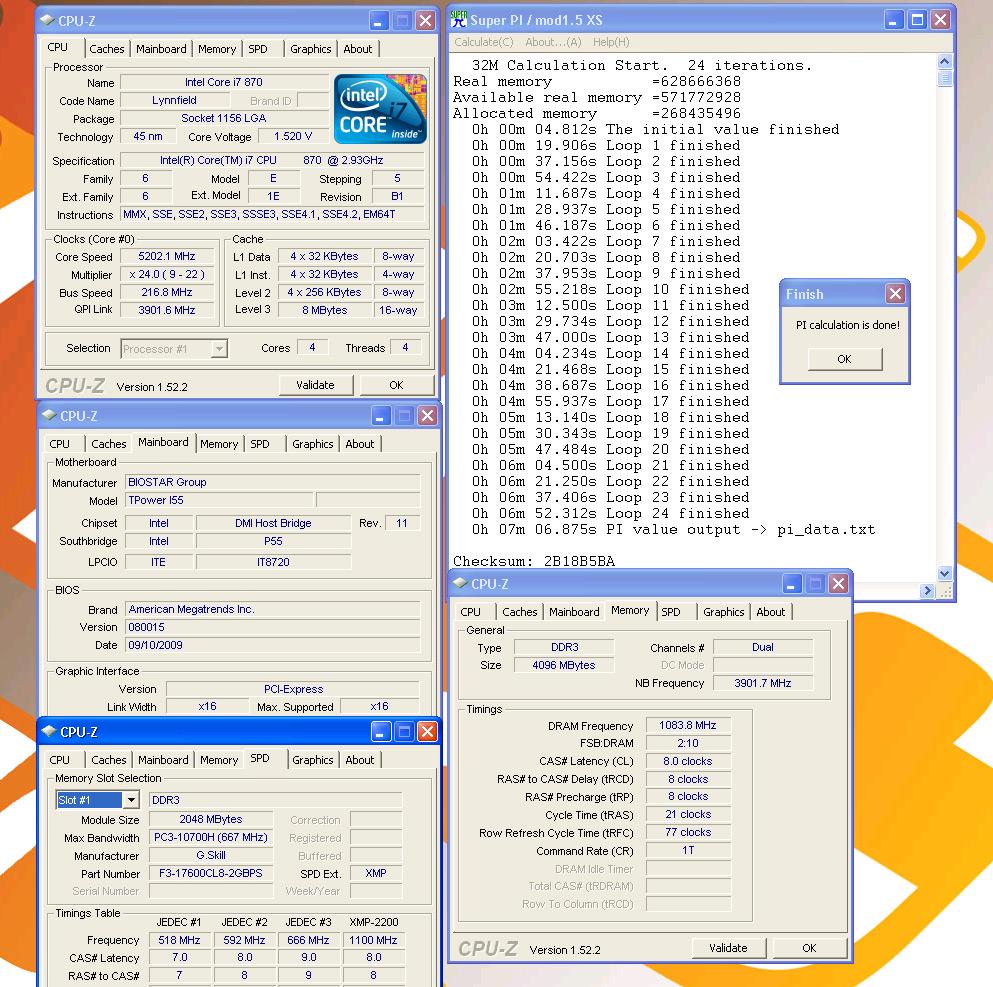This screenshot has width=993, height=987.
Task: Select CPU tab in Memory CPU-Z window
Action: pos(470,612)
